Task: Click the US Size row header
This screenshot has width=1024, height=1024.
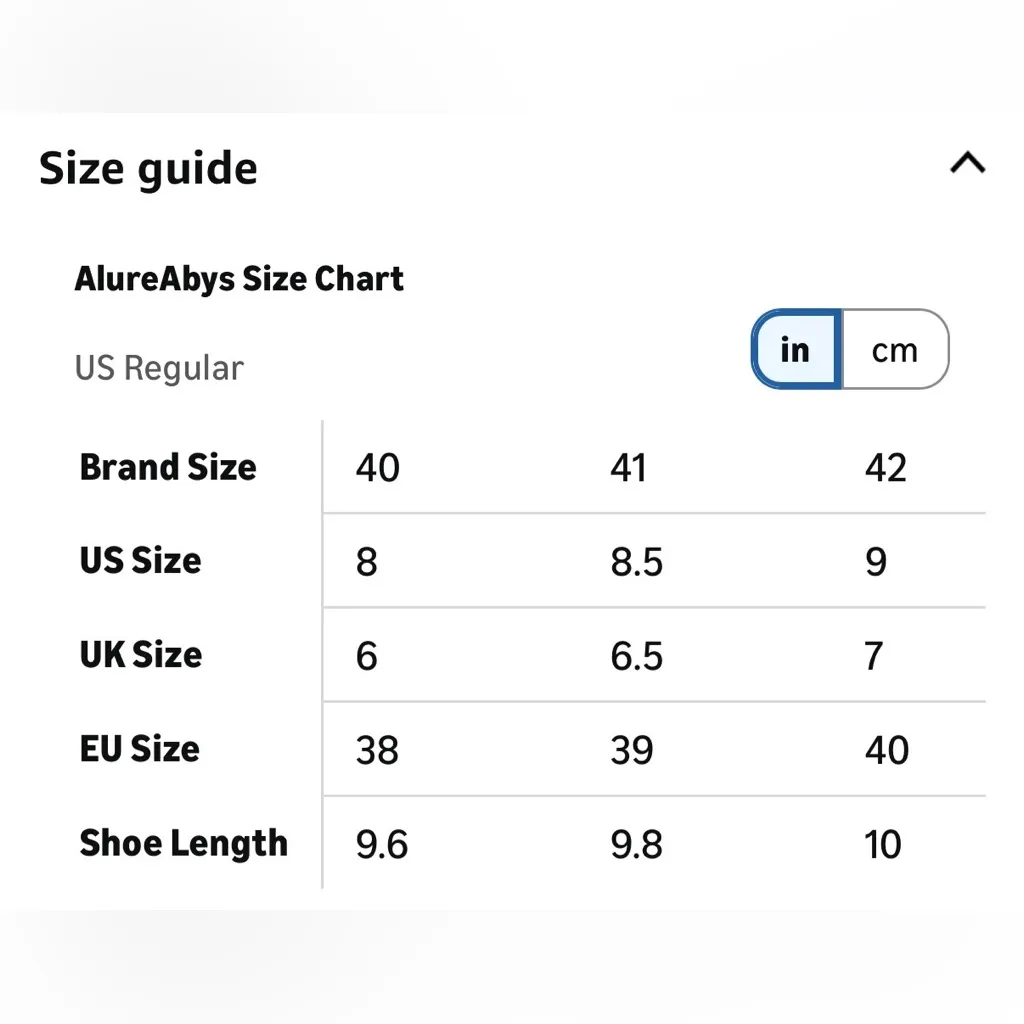Action: point(140,561)
